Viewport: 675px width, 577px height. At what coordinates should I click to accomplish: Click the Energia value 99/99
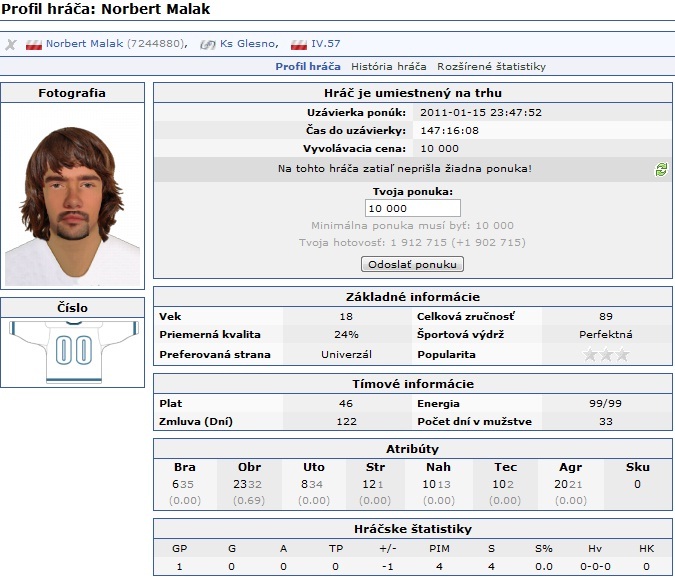606,403
